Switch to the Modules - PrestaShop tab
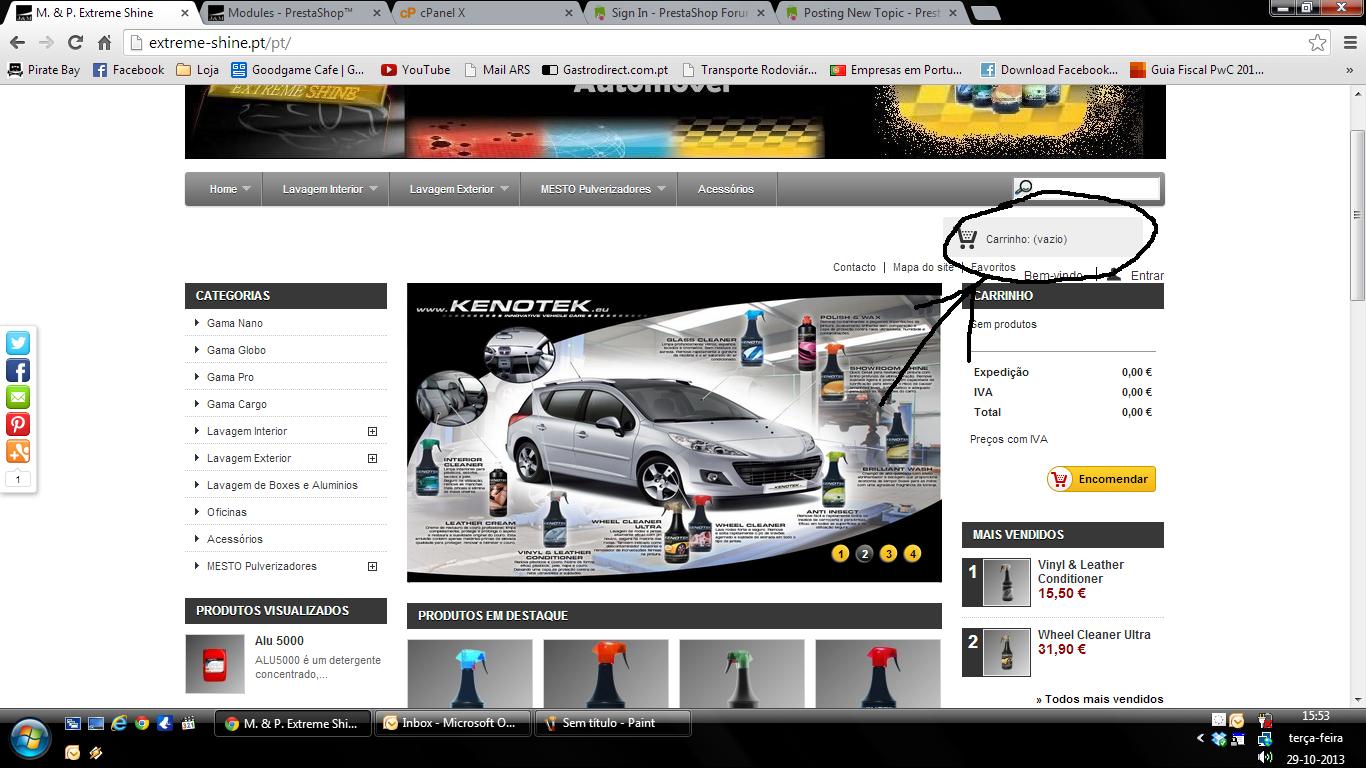The image size is (1366, 768). [290, 13]
